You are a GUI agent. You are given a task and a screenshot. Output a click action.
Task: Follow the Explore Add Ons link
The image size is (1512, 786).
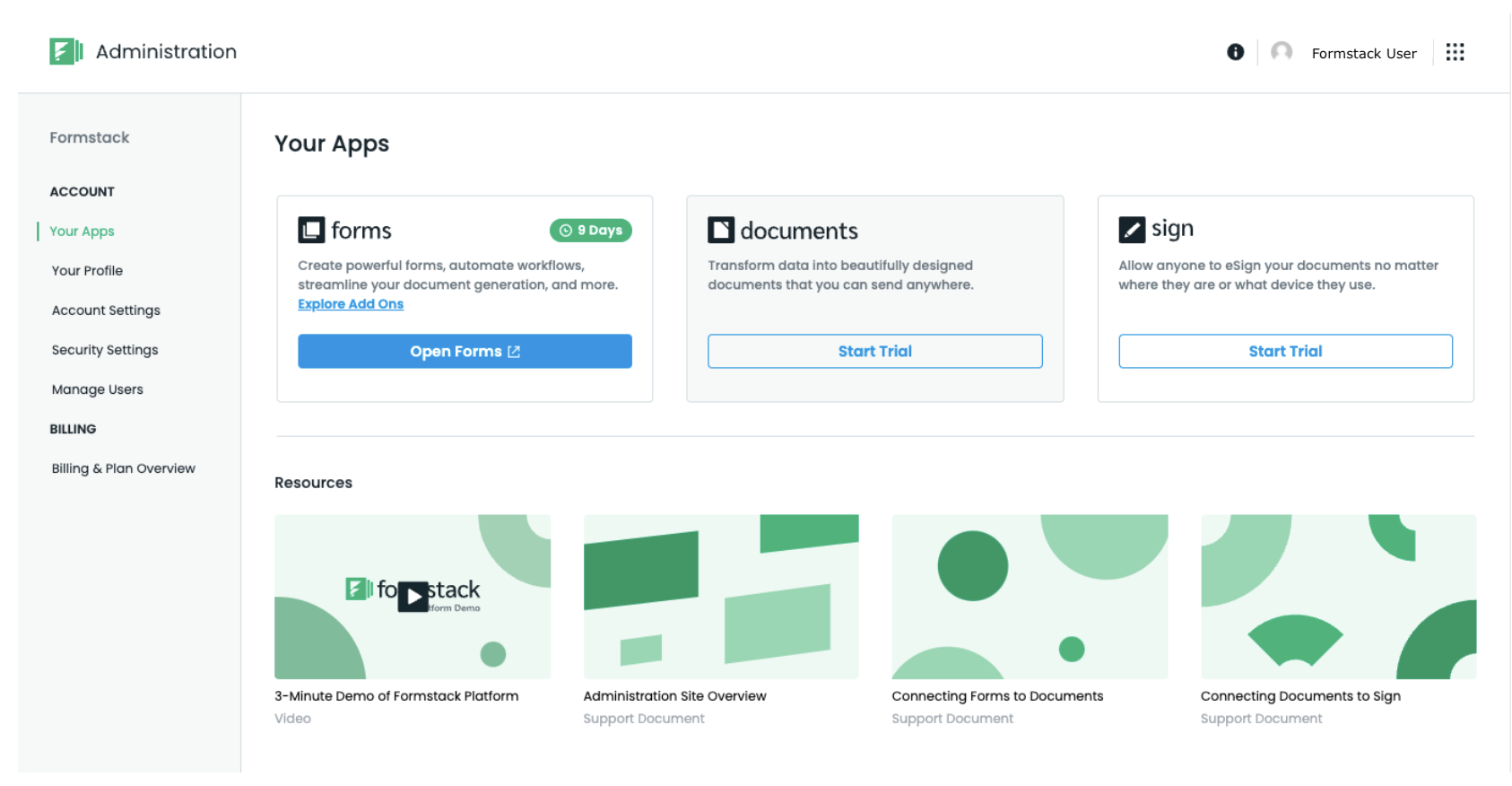point(351,304)
